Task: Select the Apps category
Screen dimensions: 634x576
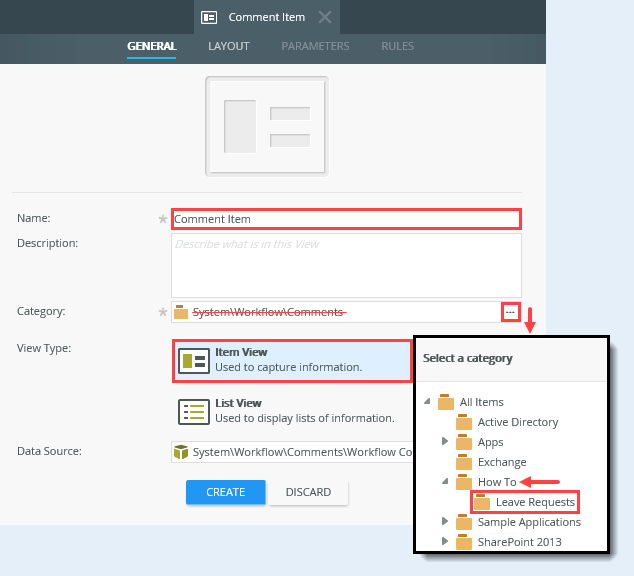Action: click(x=490, y=442)
